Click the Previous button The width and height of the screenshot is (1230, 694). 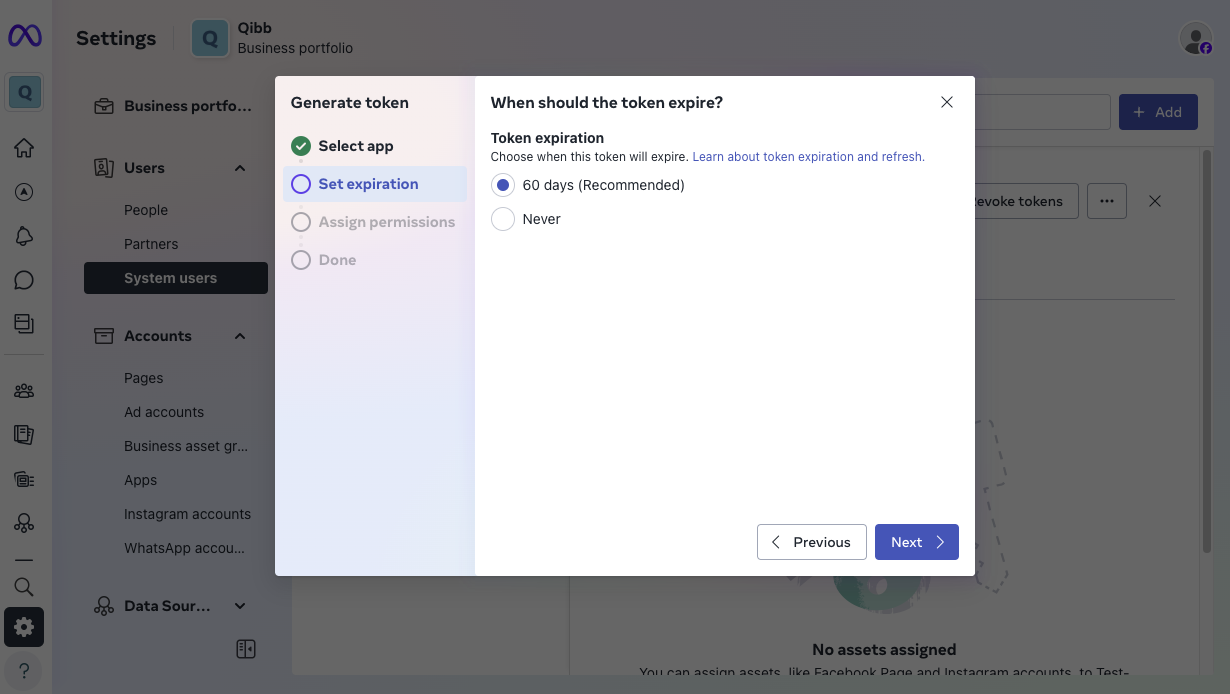[x=811, y=542]
